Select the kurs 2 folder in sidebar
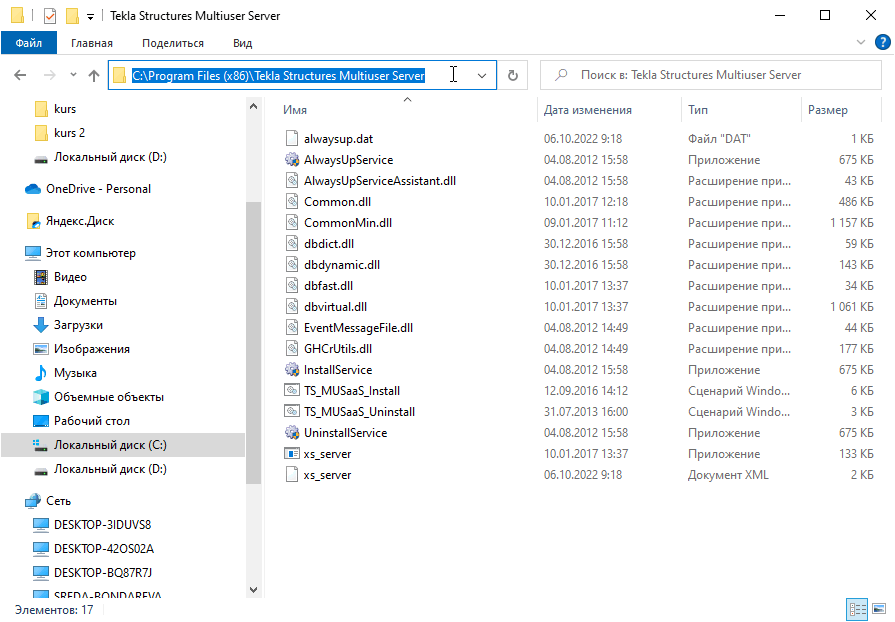The width and height of the screenshot is (895, 622). point(69,133)
